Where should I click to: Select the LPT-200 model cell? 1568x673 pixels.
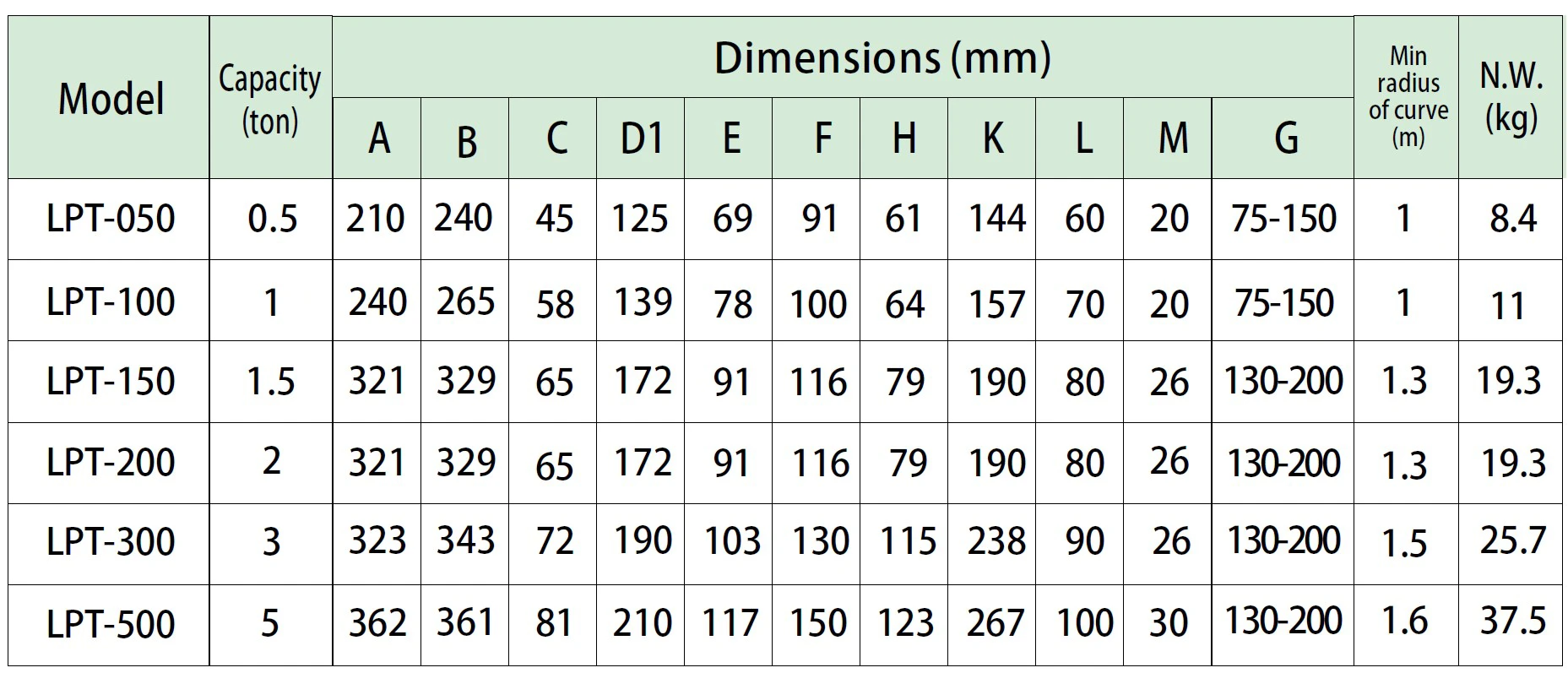tap(111, 462)
